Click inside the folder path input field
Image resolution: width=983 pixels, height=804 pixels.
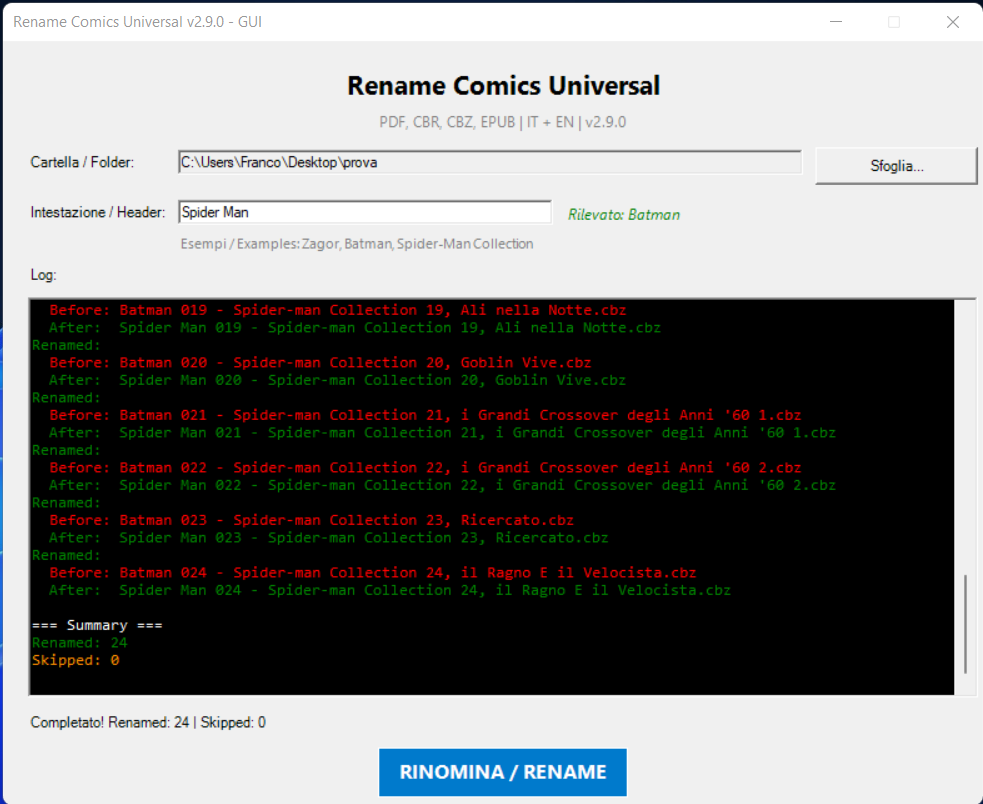click(x=490, y=162)
